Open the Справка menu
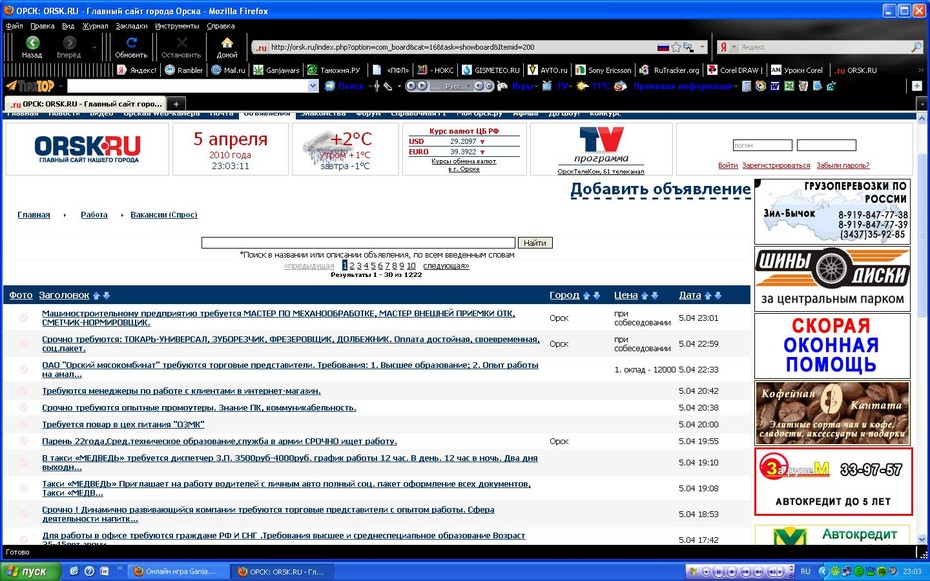Image resolution: width=930 pixels, height=581 pixels. [221, 26]
